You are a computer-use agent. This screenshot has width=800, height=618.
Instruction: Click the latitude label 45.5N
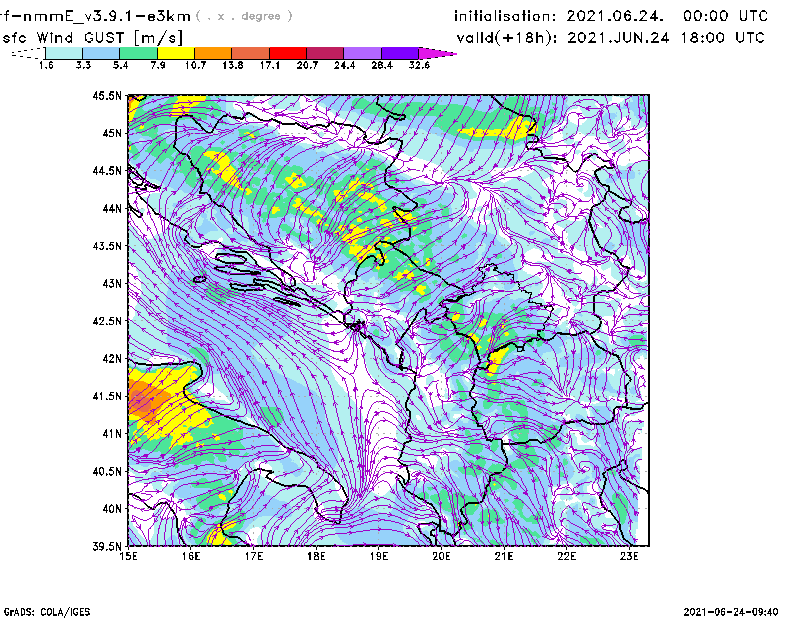[x=107, y=95]
